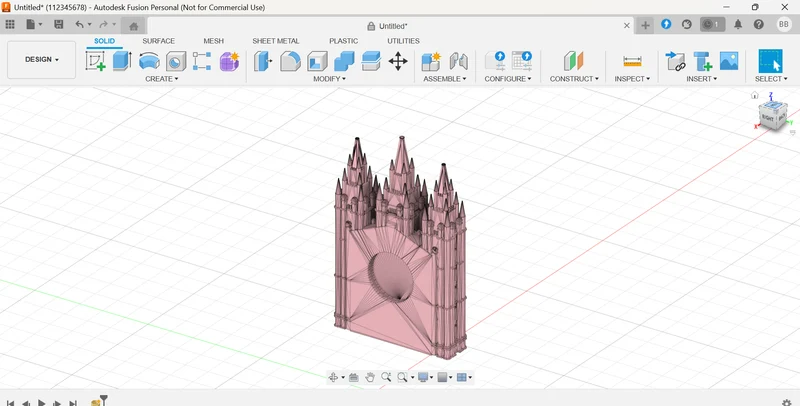Click the ViewCube orientation cube
800x406 pixels.
773,116
